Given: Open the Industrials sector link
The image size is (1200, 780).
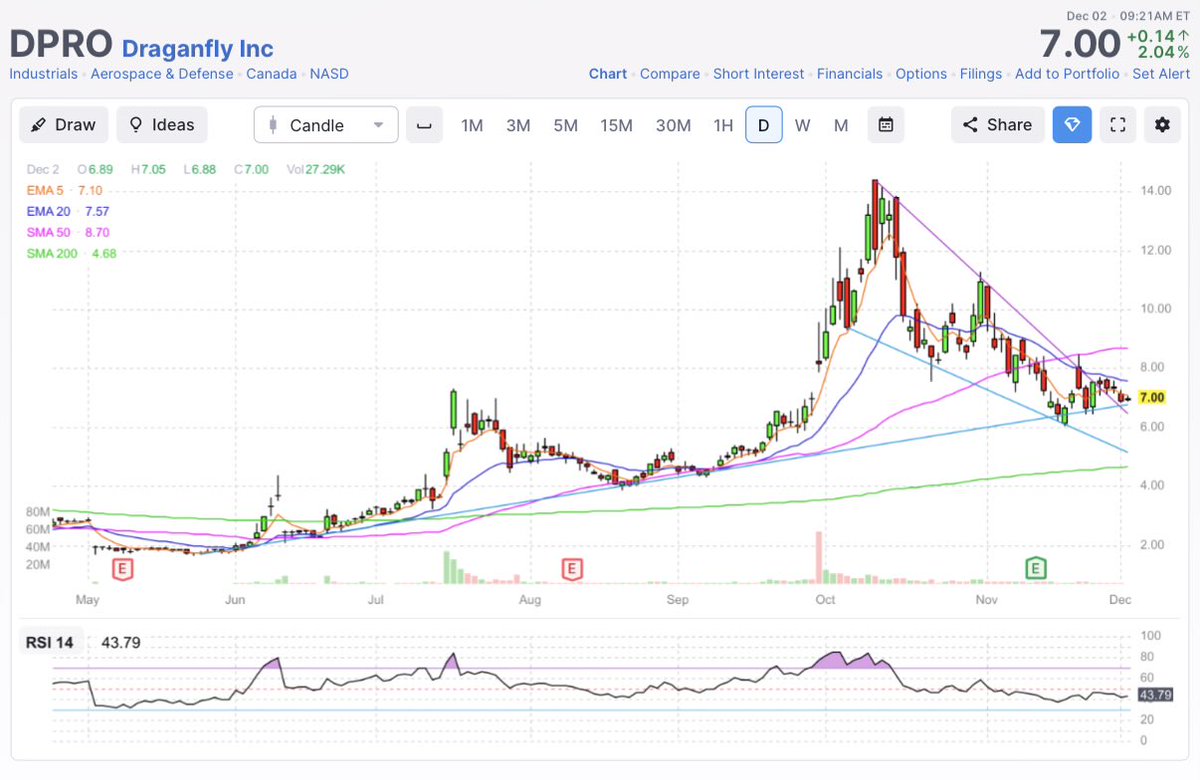Looking at the screenshot, I should [x=43, y=74].
